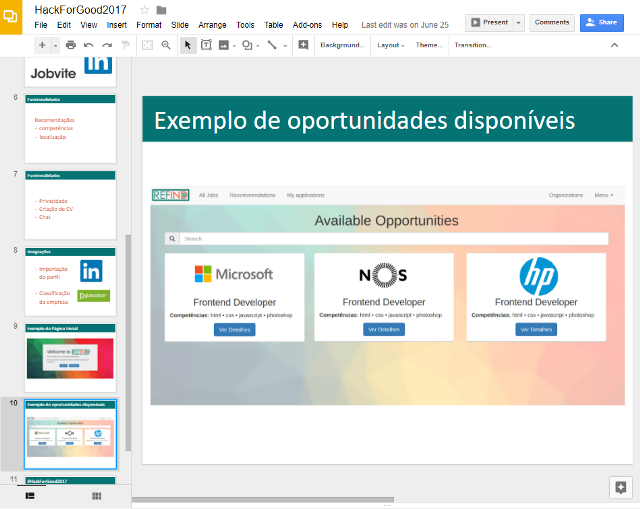Collapse the toolbar with chevron
This screenshot has height=509, width=640.
click(x=614, y=45)
